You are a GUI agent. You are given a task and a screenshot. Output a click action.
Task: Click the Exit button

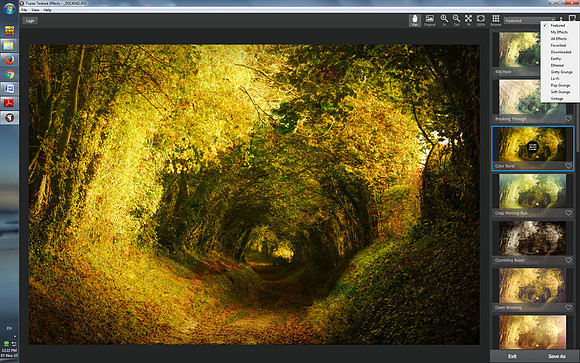point(512,356)
